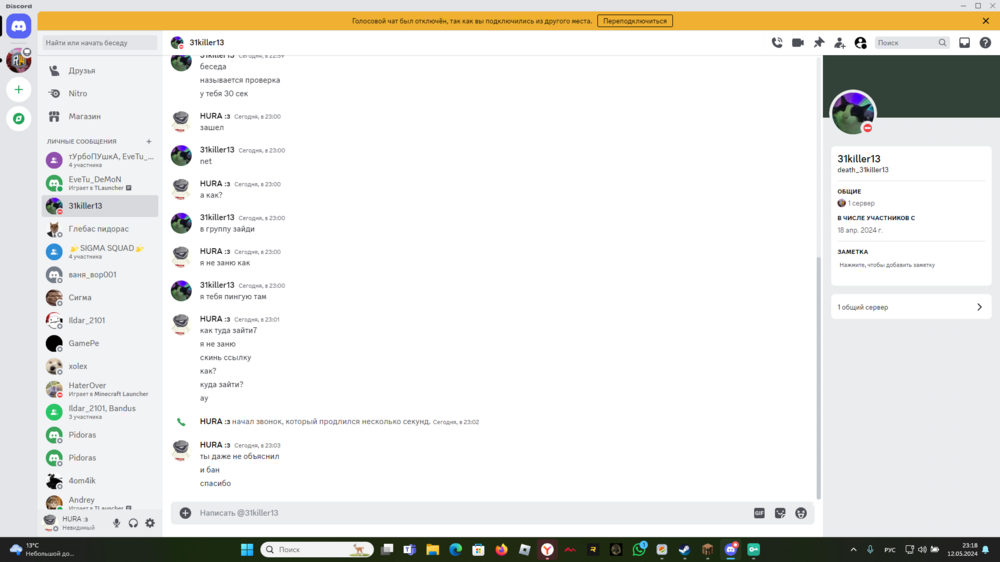The image size is (1000, 562).
Task: Show hidden tray icons chevron
Action: (x=853, y=550)
